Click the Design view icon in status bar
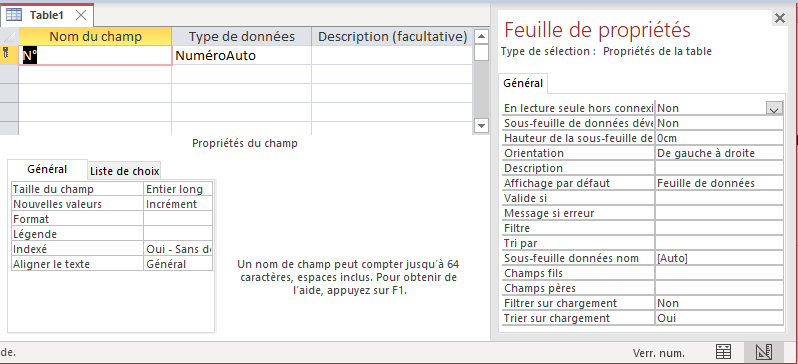Viewport: 798px width, 364px height. [x=764, y=352]
